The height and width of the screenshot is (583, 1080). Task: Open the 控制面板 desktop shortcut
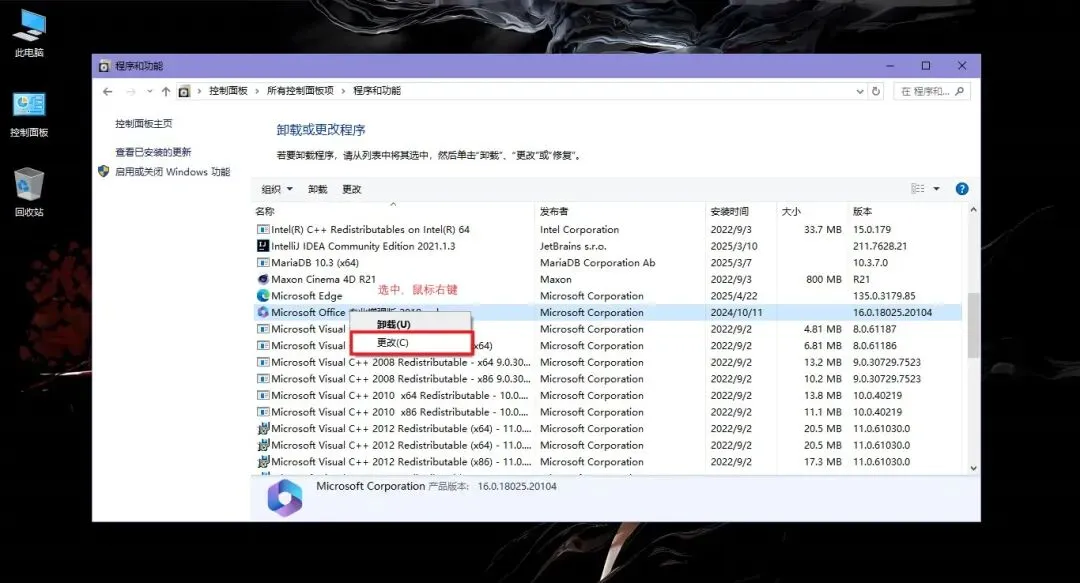[x=29, y=114]
